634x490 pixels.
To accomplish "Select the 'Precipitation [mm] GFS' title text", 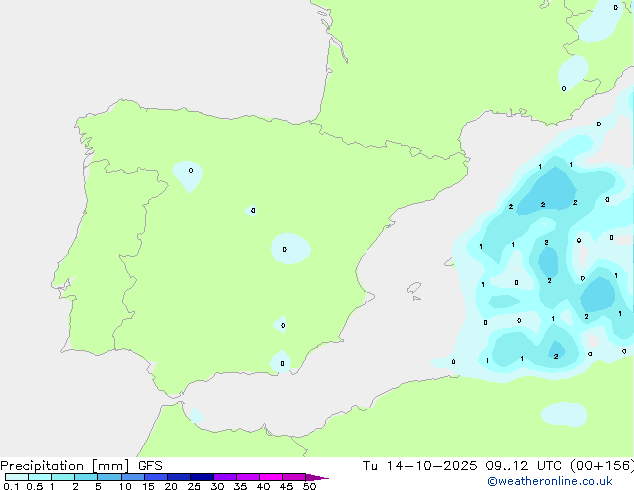I will (81, 466).
